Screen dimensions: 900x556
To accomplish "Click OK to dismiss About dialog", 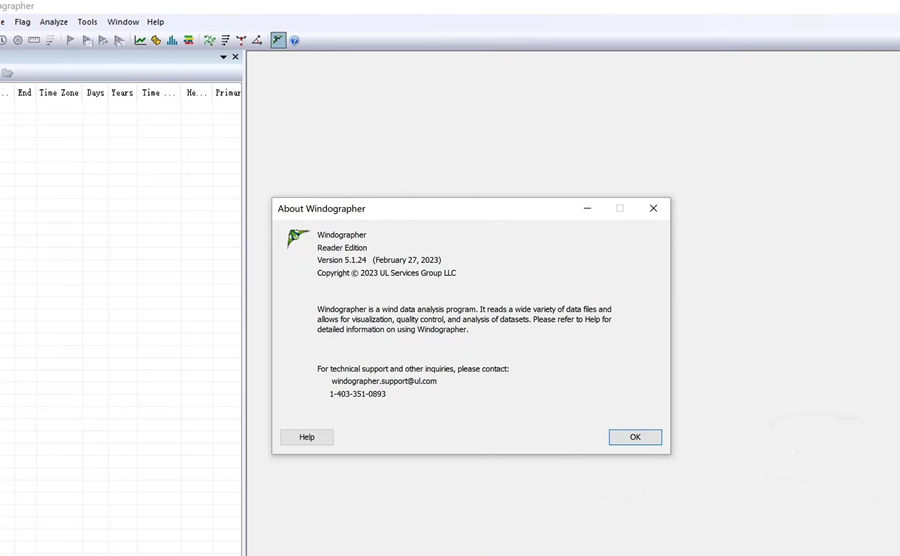I will coord(635,437).
